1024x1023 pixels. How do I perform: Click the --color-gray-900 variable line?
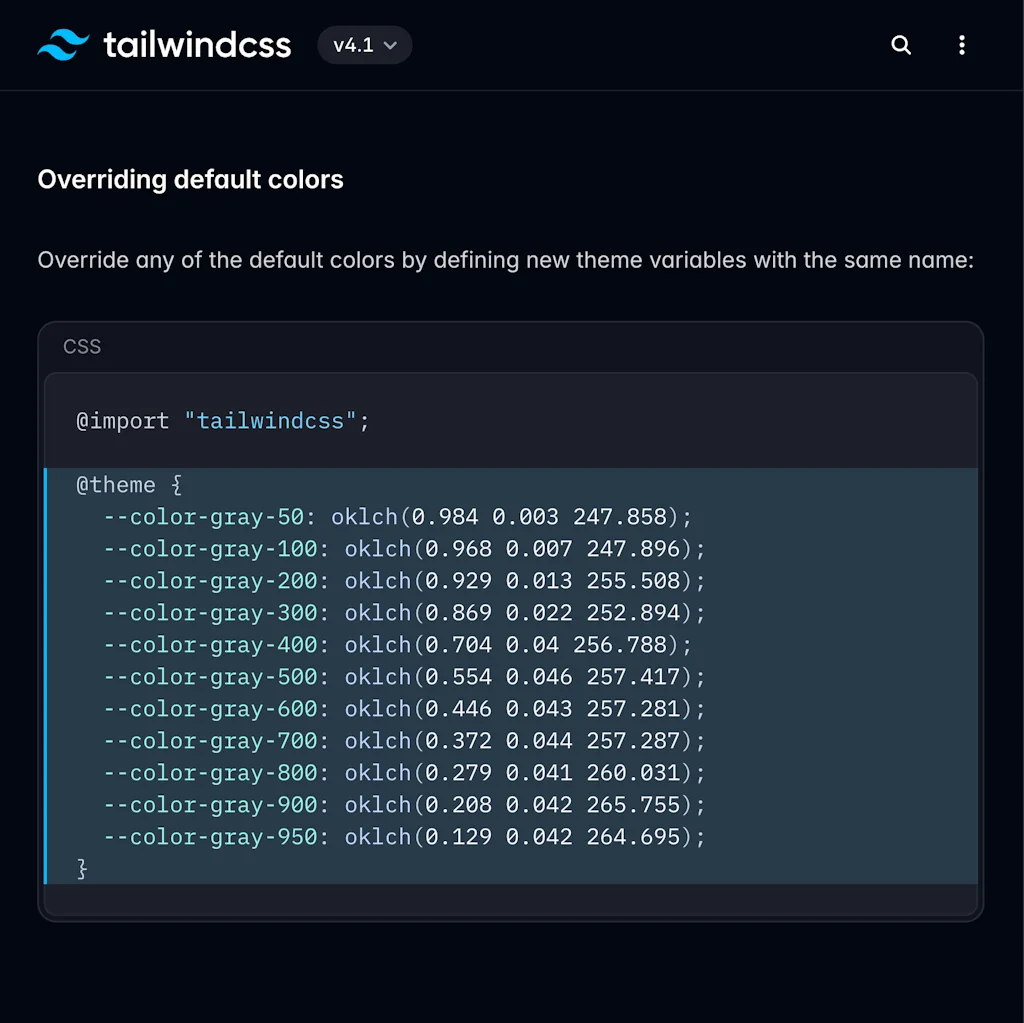click(404, 805)
